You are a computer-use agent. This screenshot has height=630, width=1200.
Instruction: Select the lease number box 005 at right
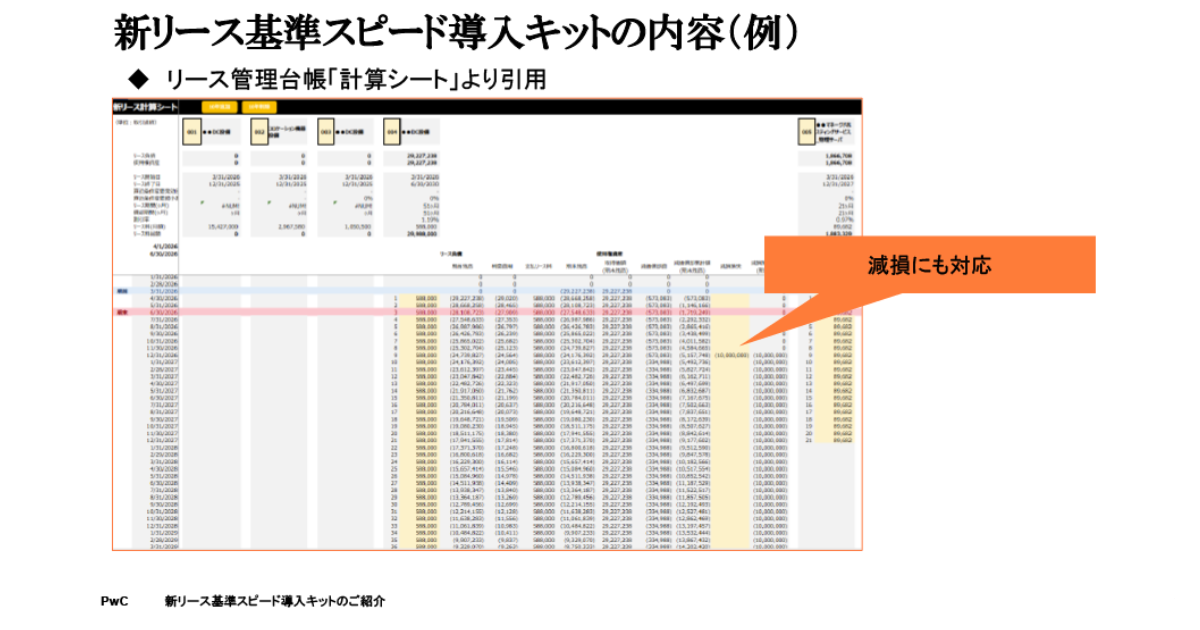coord(806,131)
